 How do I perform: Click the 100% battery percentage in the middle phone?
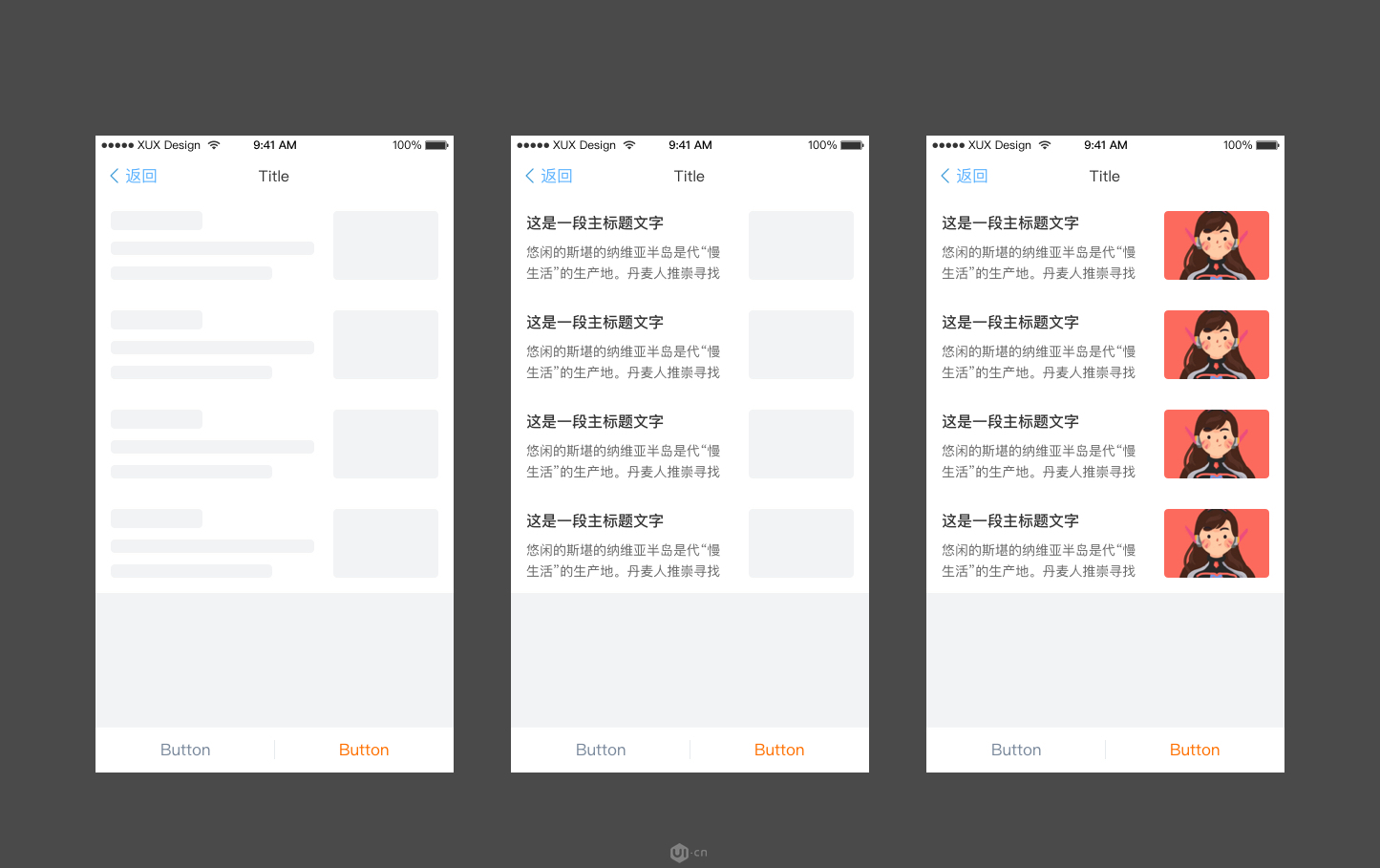click(822, 145)
